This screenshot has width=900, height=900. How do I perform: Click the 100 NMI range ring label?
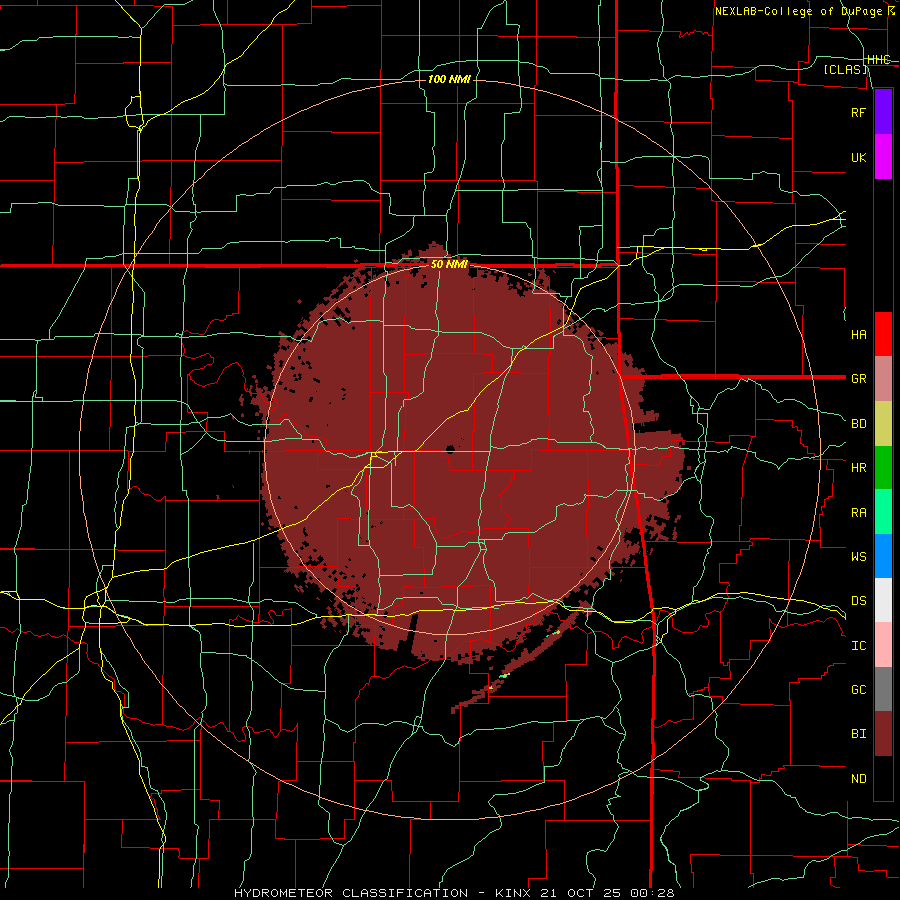(449, 79)
